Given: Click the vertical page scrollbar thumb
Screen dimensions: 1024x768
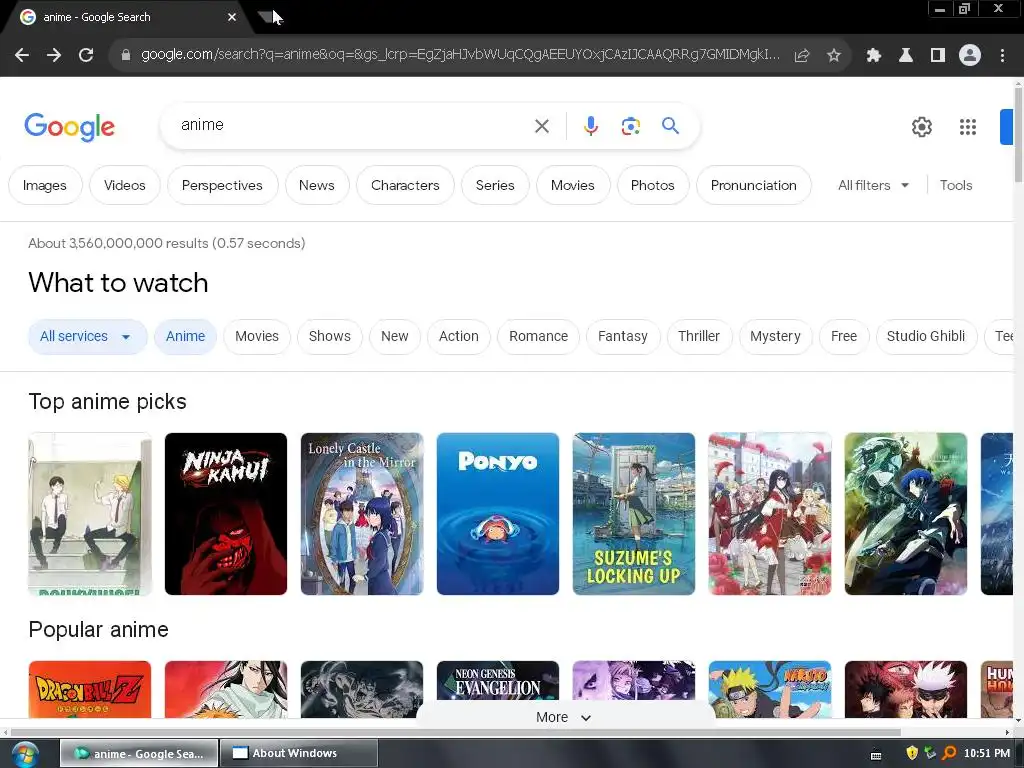Looking at the screenshot, I should (x=1019, y=134).
